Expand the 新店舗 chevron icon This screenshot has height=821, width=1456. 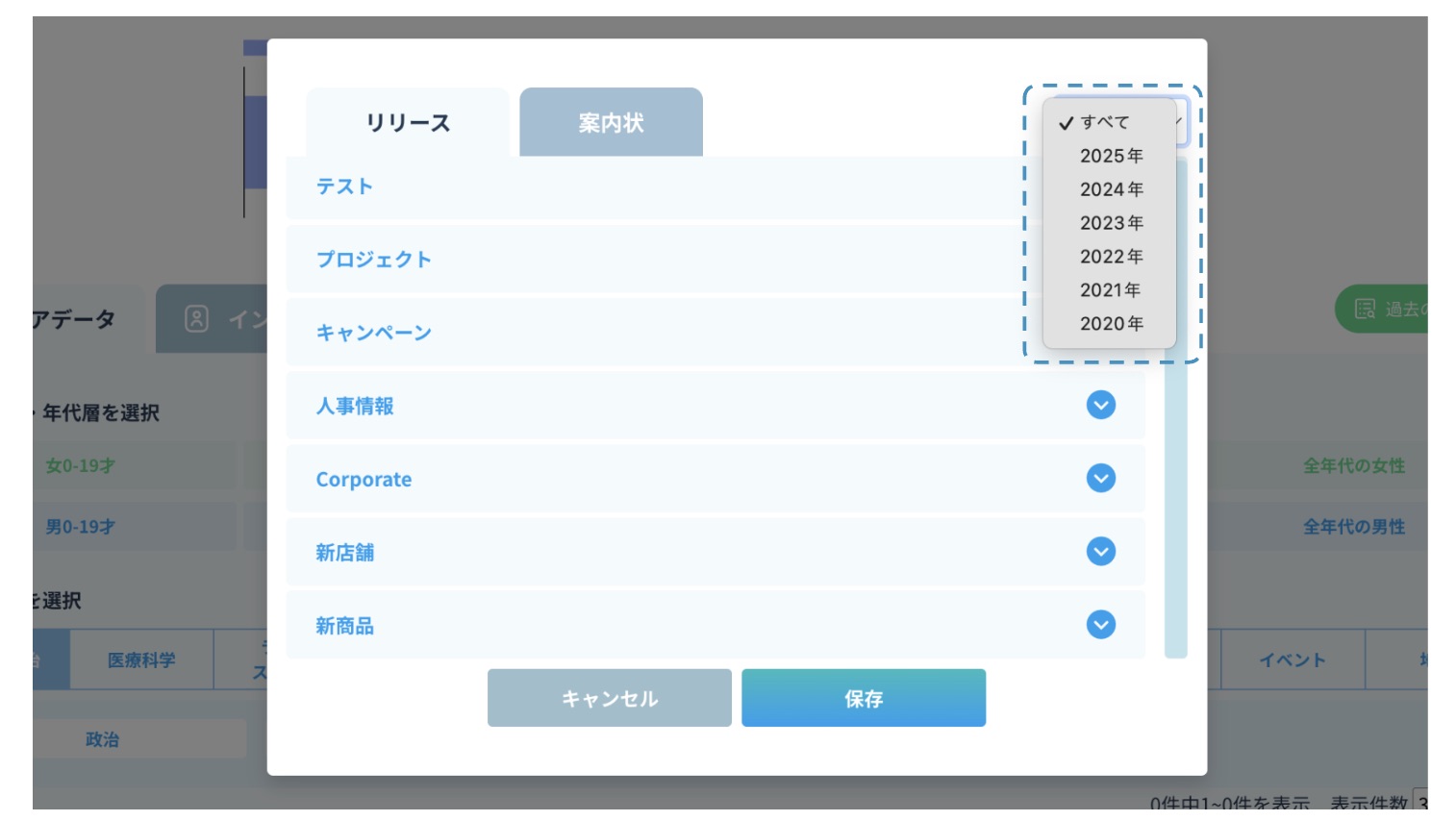point(1100,551)
